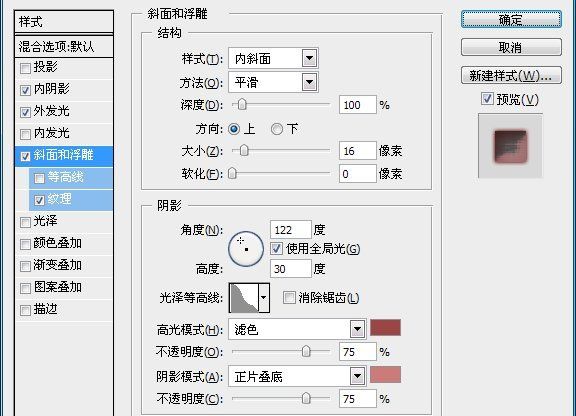This screenshot has height=416, width=576.
Task: Click the 大小 size slider handle
Action: [x=244, y=150]
